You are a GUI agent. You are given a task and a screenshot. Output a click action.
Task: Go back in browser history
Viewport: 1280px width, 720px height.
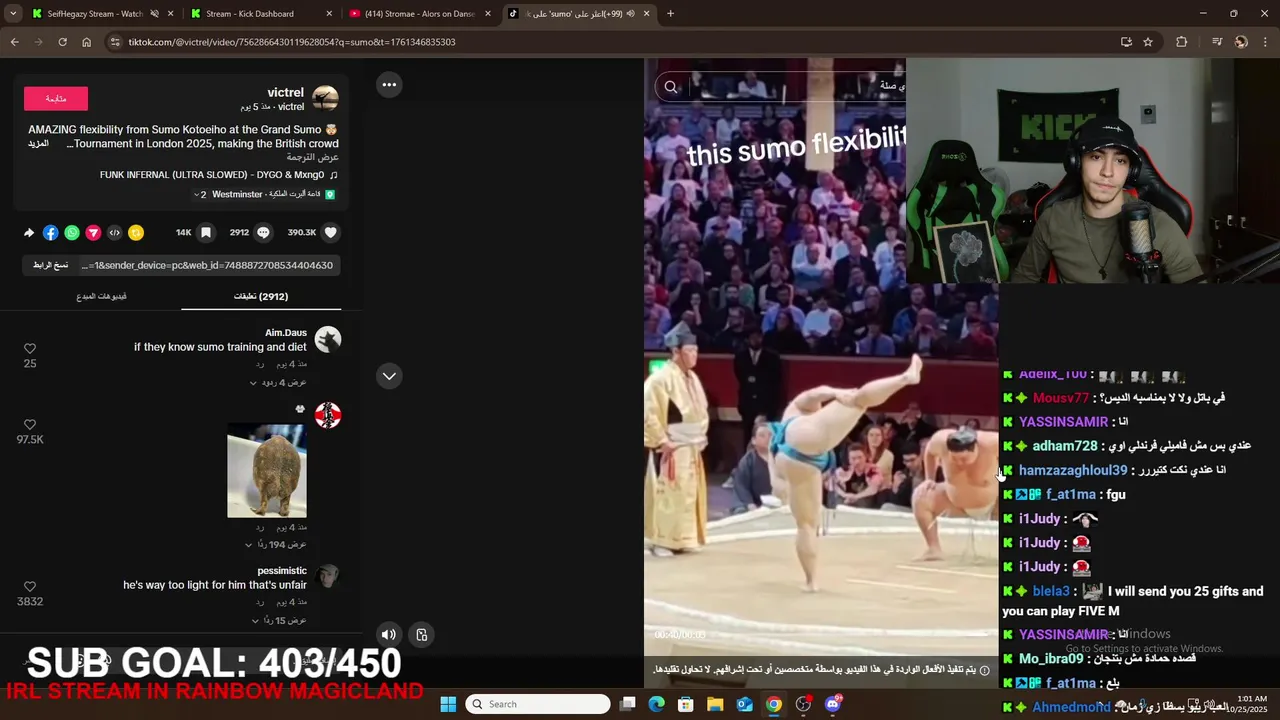coord(14,42)
